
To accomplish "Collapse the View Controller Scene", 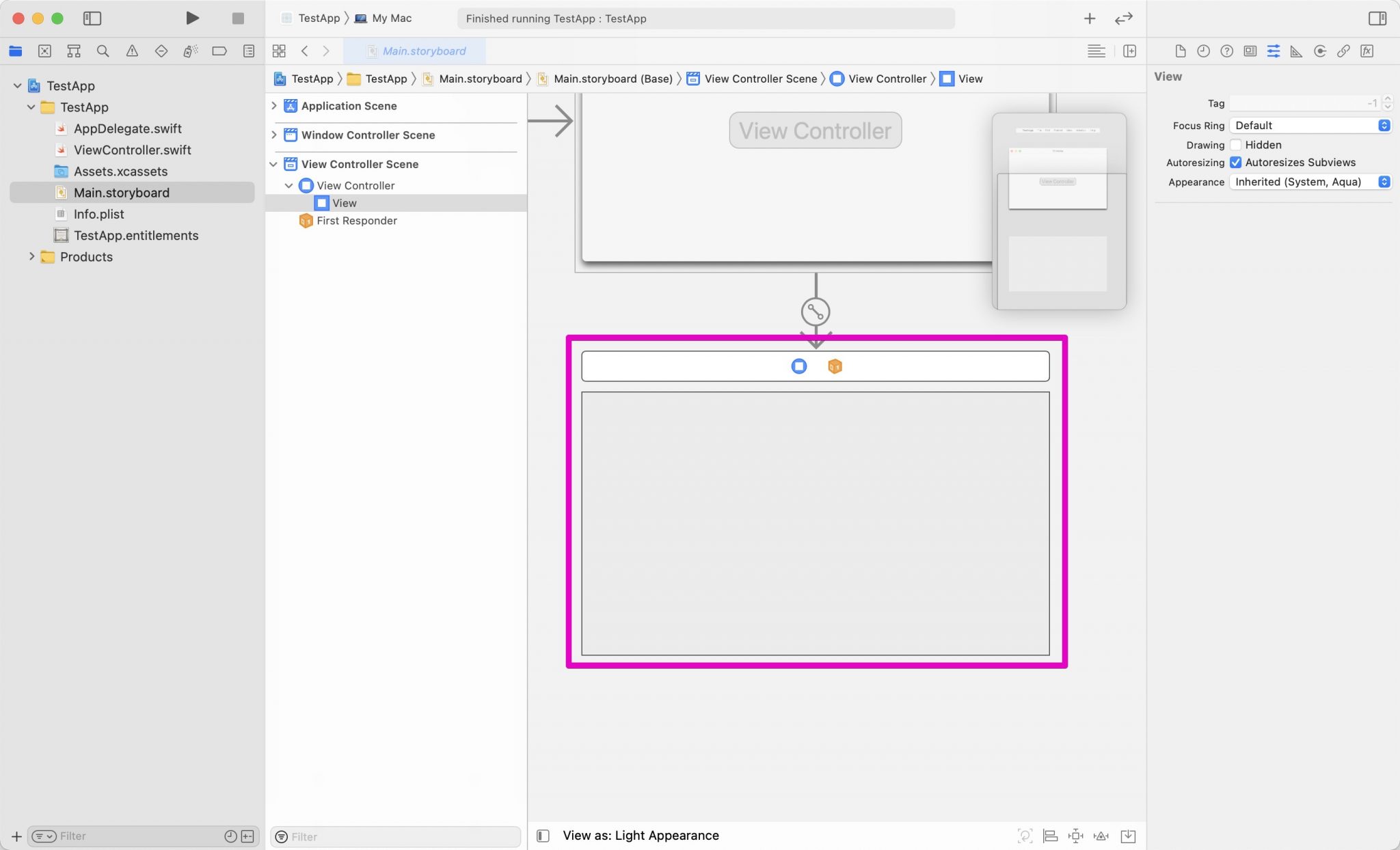I will (273, 164).
